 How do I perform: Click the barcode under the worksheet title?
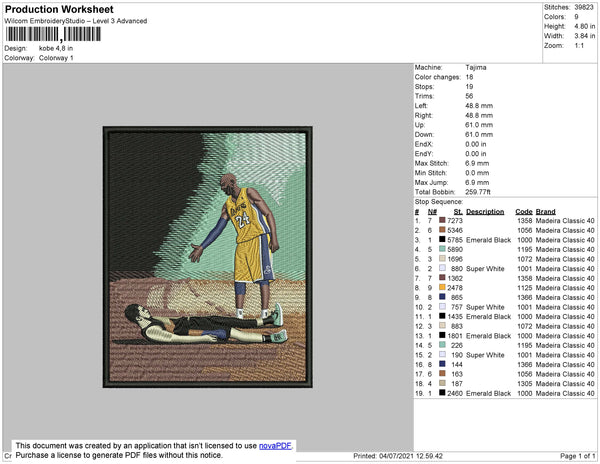pos(53,34)
